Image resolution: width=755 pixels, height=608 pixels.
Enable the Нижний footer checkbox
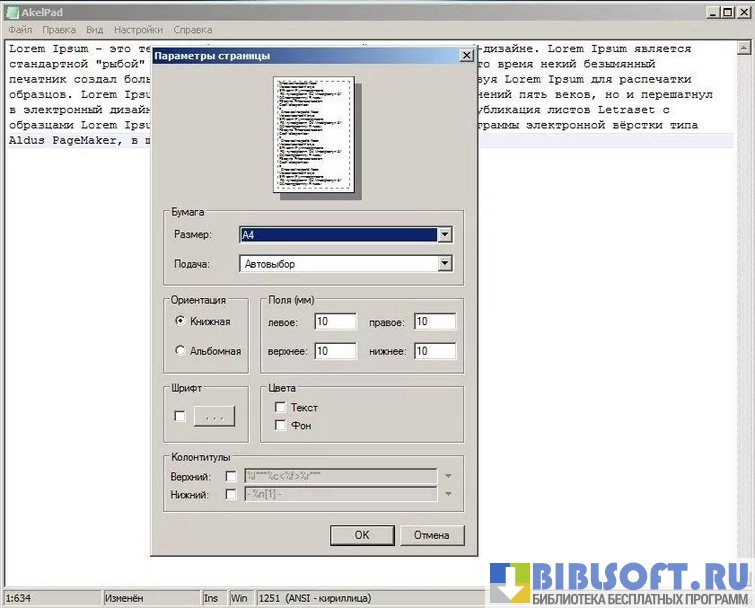[x=231, y=495]
